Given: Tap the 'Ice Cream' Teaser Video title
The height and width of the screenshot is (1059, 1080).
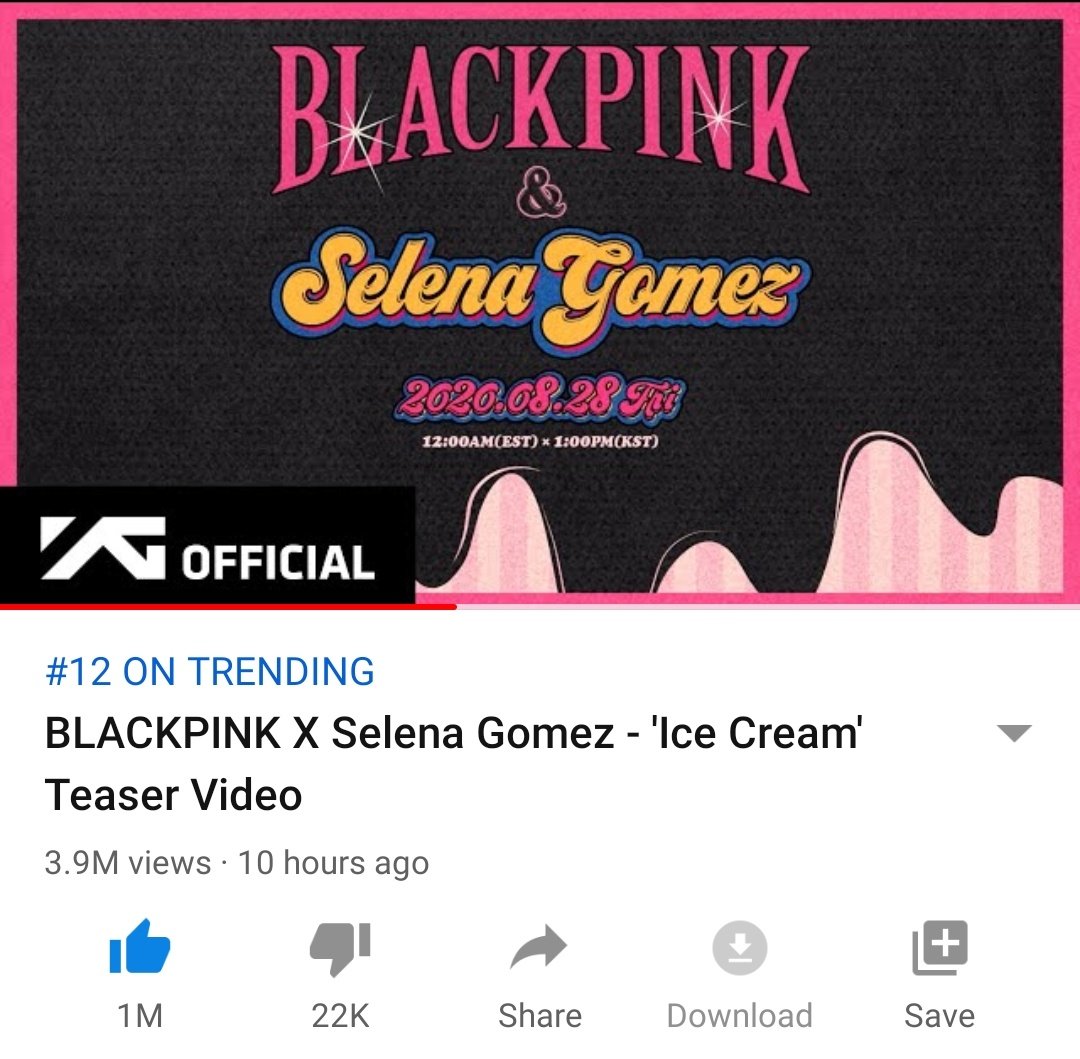Looking at the screenshot, I should coord(453,763).
